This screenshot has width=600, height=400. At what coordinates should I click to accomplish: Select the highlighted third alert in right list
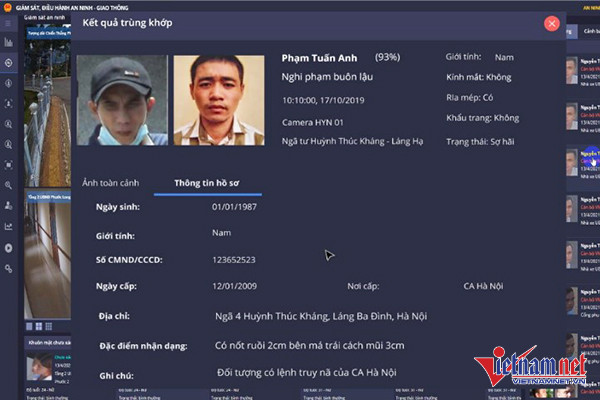(583, 163)
